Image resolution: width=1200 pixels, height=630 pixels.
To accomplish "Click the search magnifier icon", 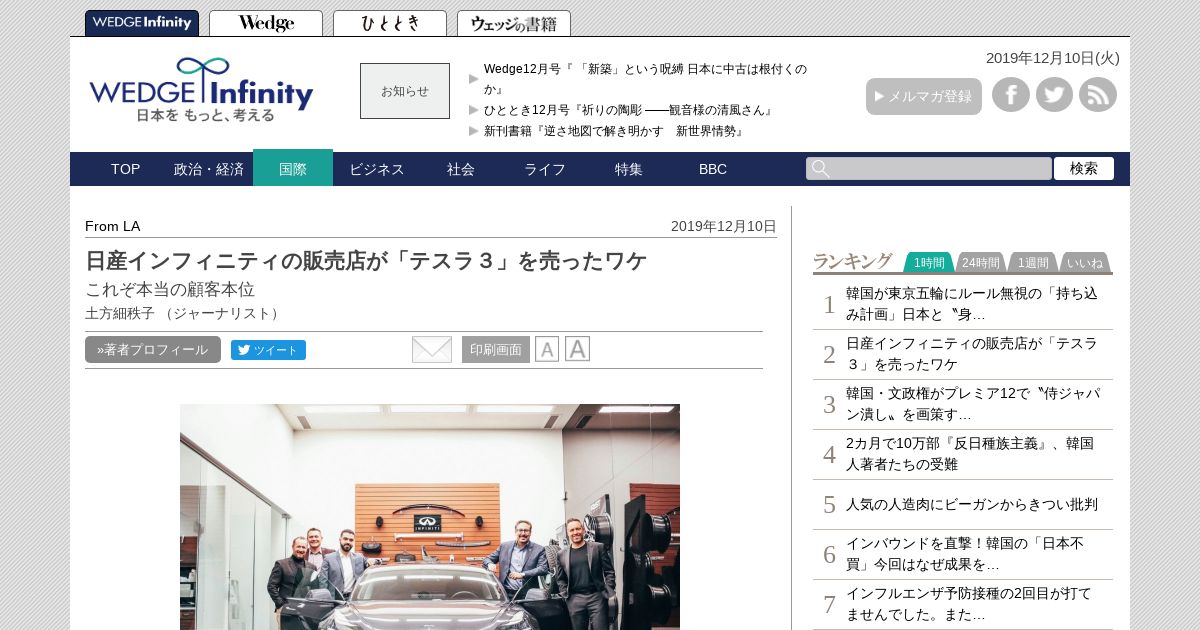I will [820, 169].
